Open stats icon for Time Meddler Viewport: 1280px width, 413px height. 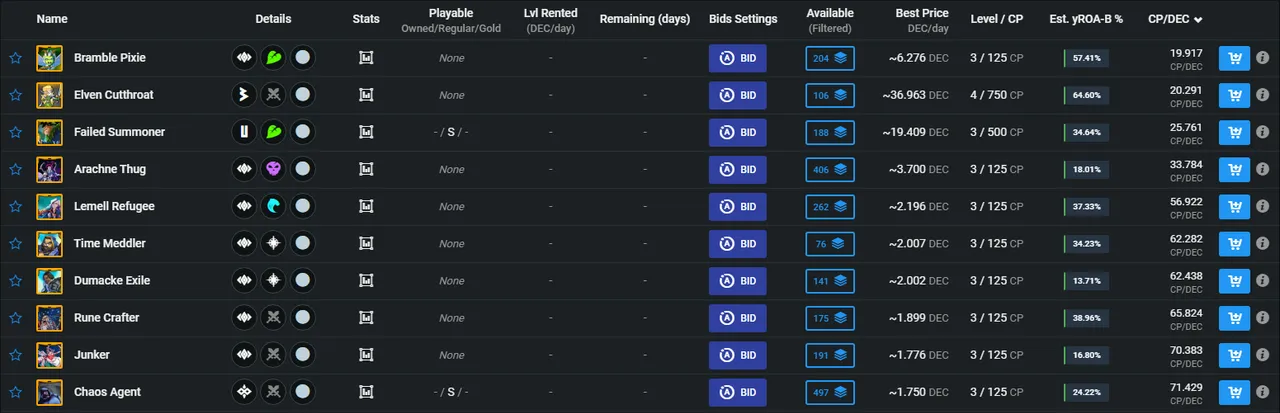(x=366, y=243)
